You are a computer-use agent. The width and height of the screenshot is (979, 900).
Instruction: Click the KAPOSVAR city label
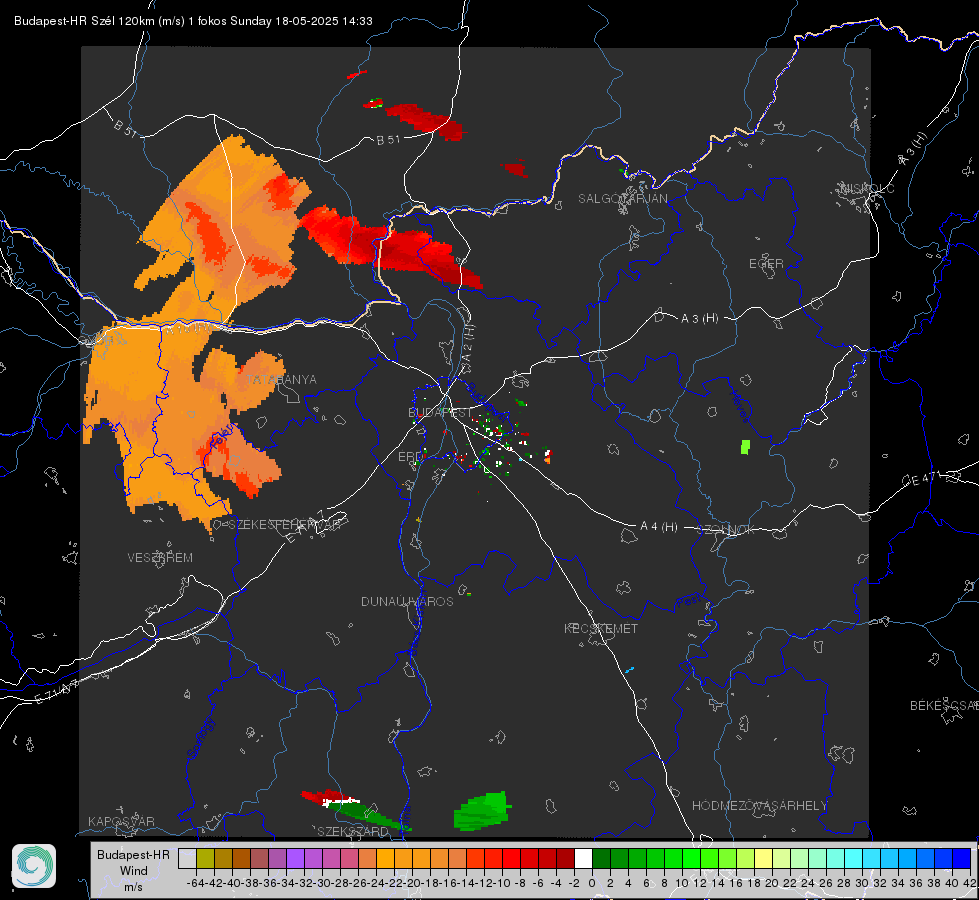coord(121,821)
